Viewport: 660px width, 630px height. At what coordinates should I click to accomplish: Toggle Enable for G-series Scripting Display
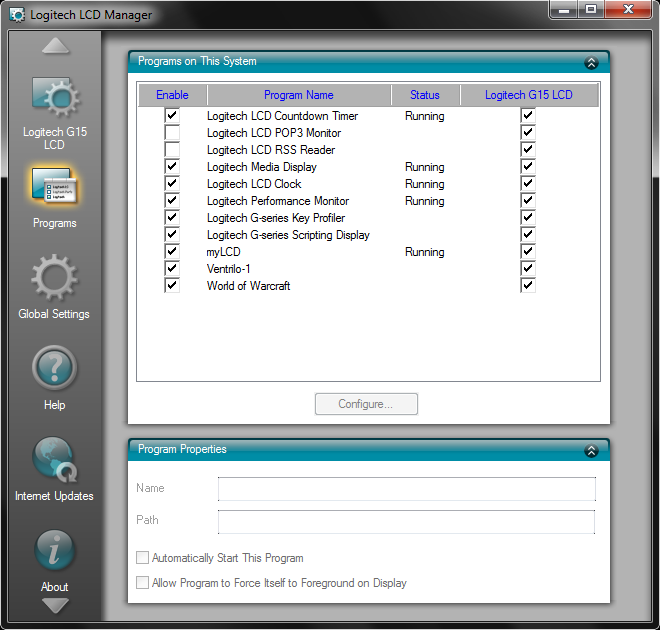[x=172, y=234]
